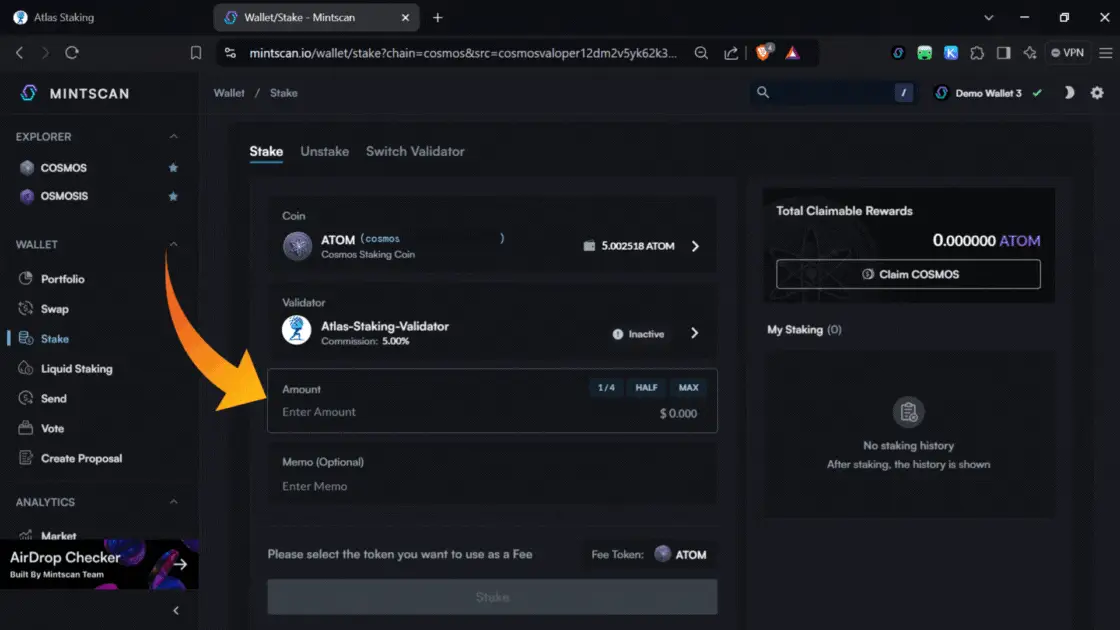Click the Brave Shields icon in address bar

pos(764,53)
